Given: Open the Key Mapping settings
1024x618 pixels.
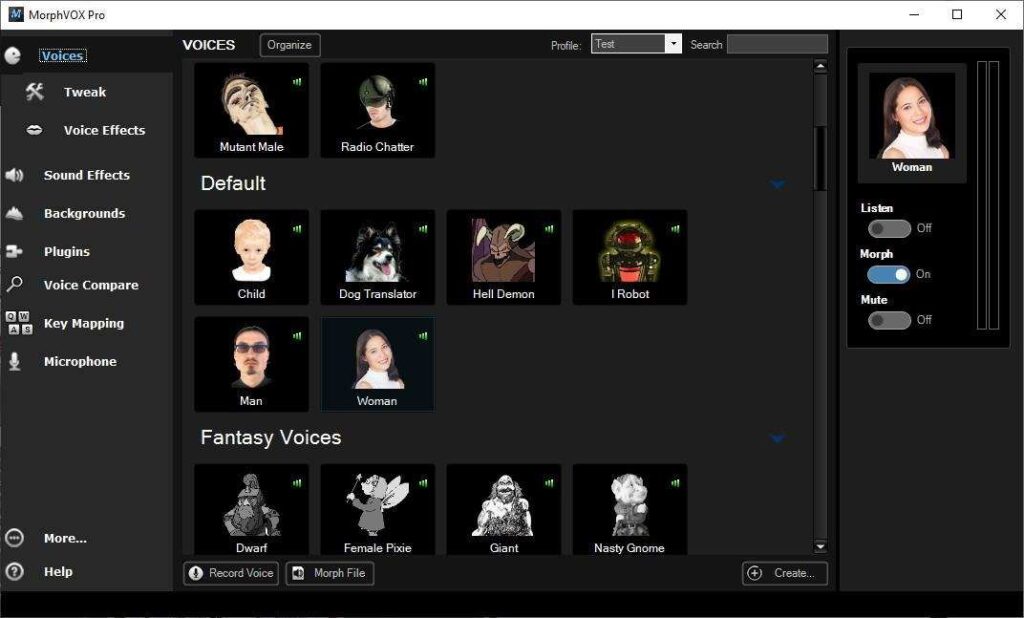Looking at the screenshot, I should 85,323.
